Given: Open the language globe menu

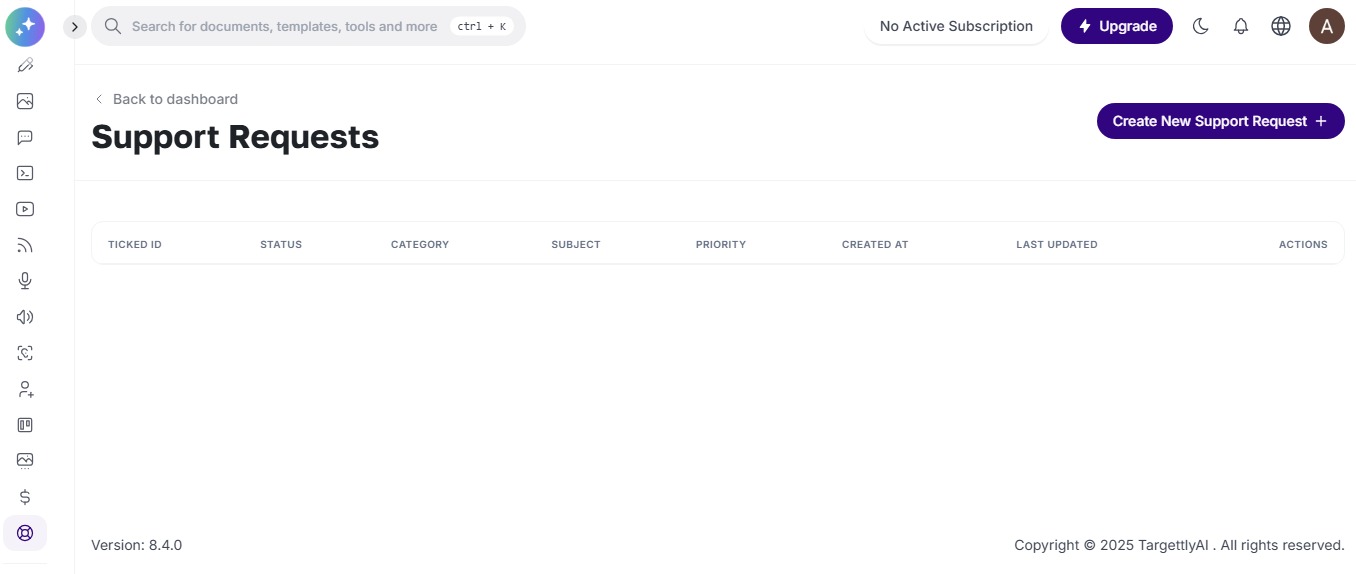Looking at the screenshot, I should 1281,27.
